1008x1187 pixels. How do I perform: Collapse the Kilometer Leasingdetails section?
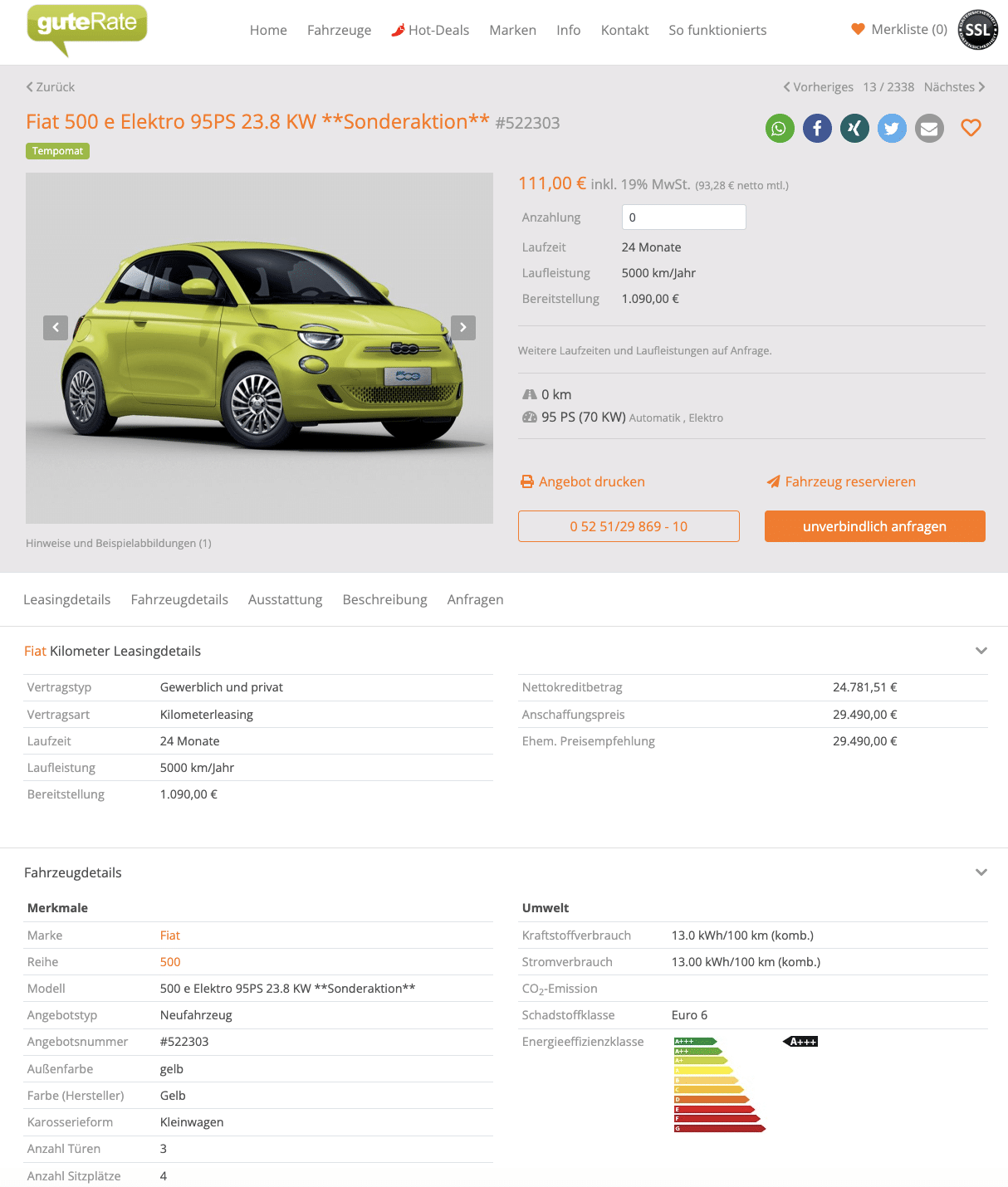[981, 651]
